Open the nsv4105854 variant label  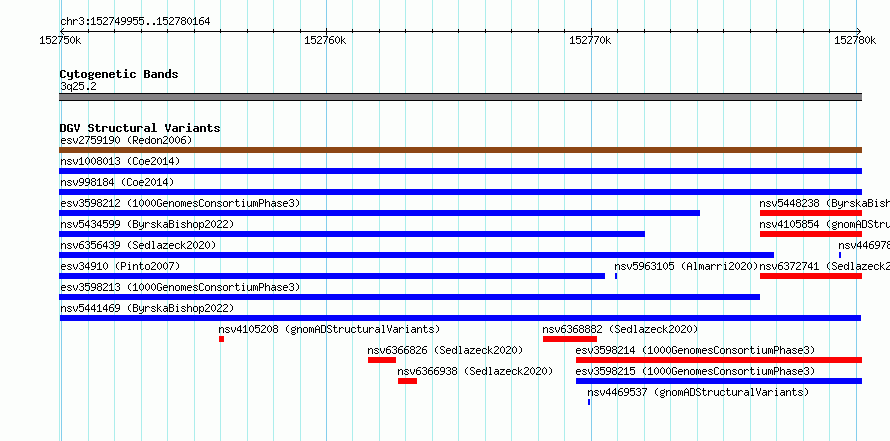[x=825, y=224]
